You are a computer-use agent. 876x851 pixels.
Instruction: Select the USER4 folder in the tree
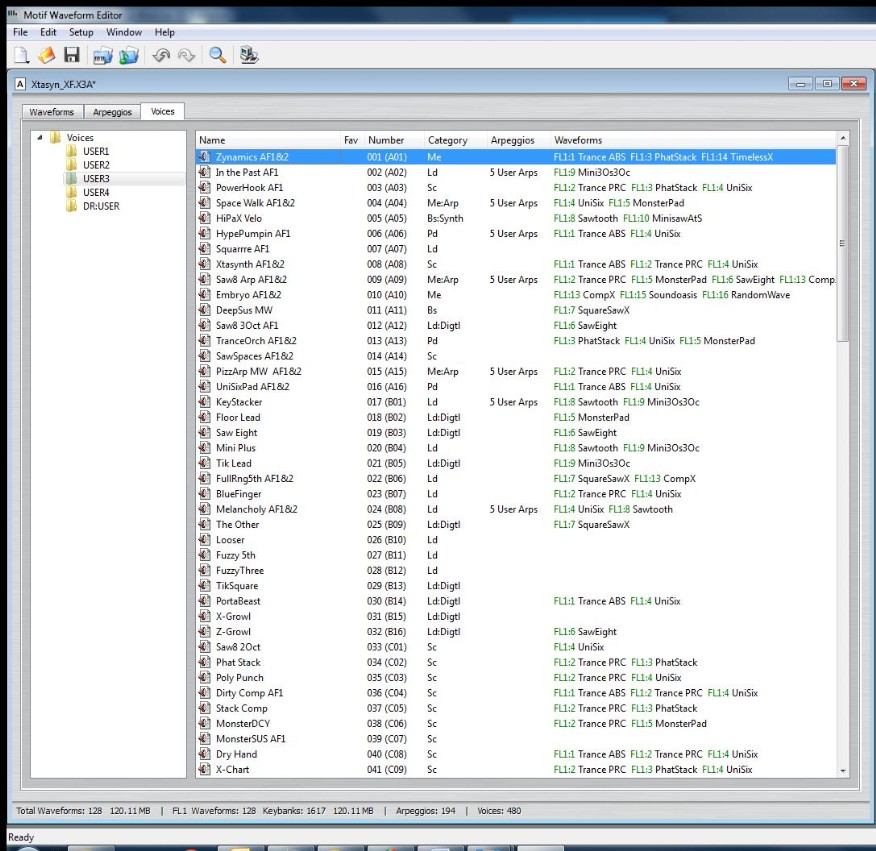[x=96, y=192]
